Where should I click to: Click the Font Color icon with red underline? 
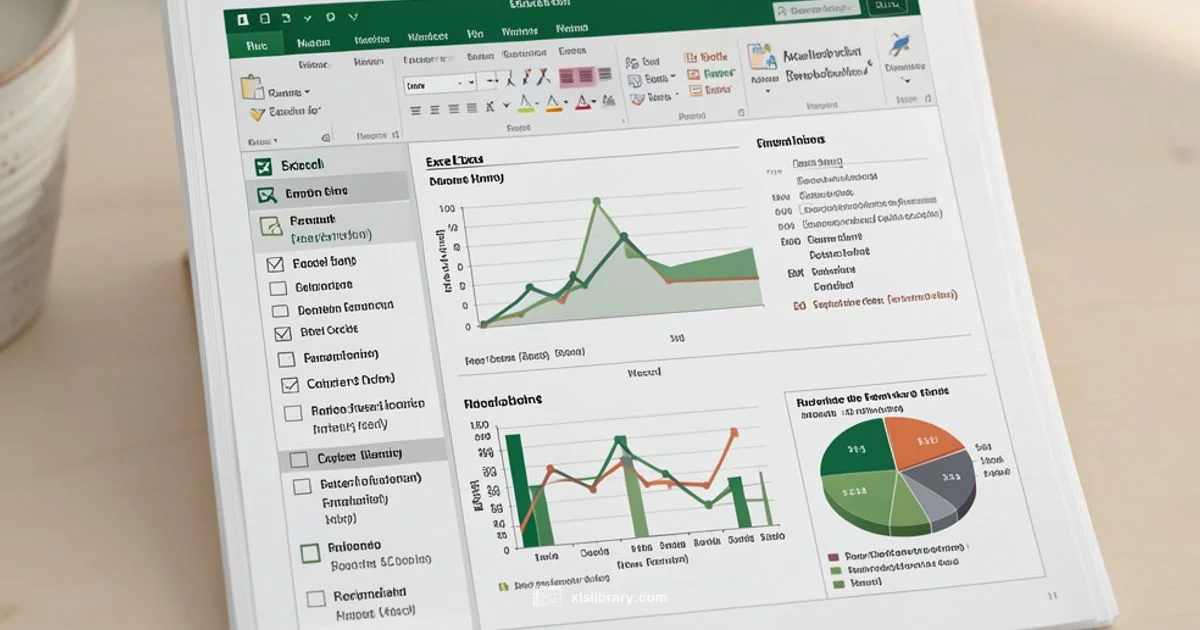tap(583, 102)
